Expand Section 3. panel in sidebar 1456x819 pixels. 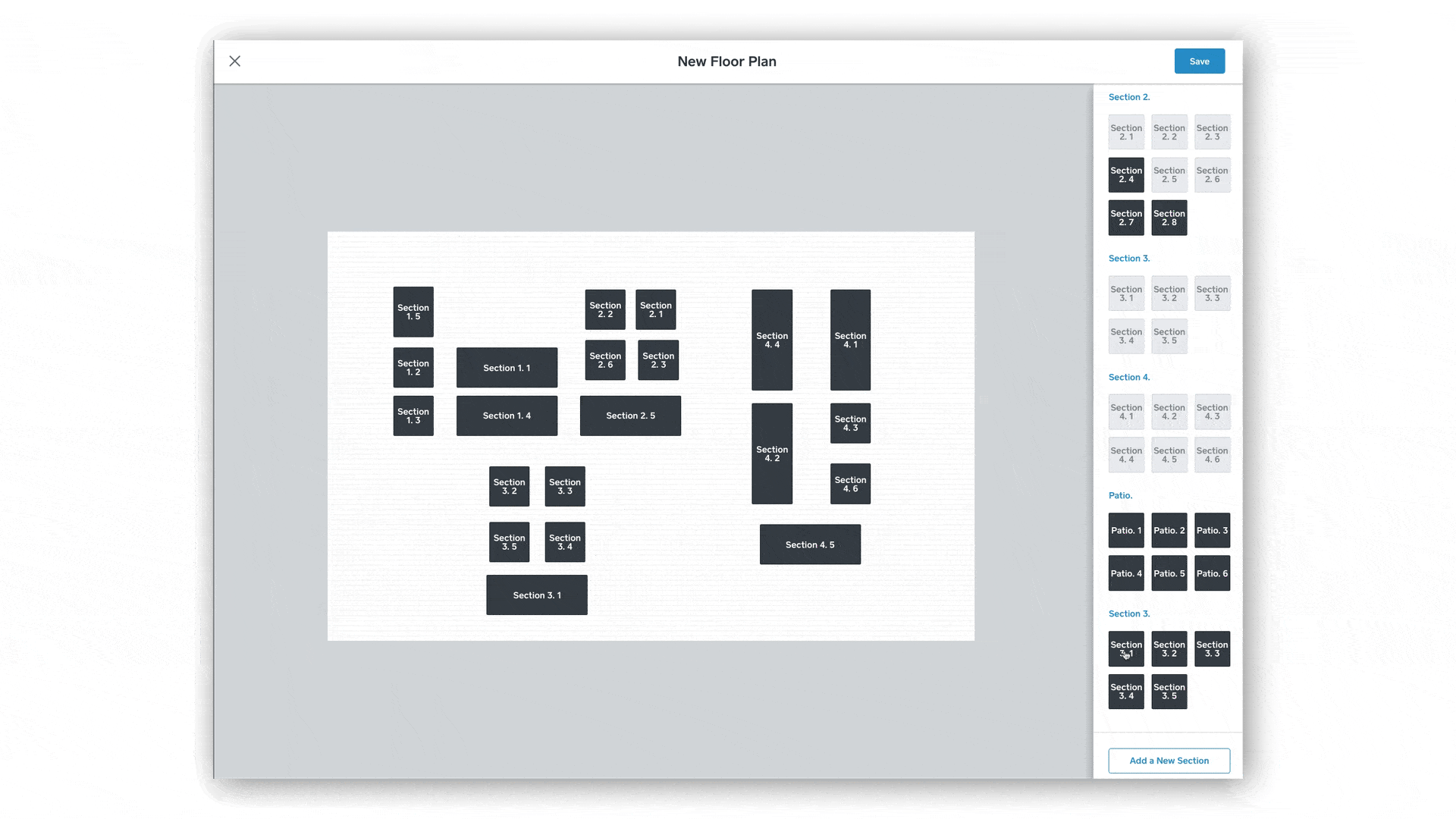[x=1128, y=258]
